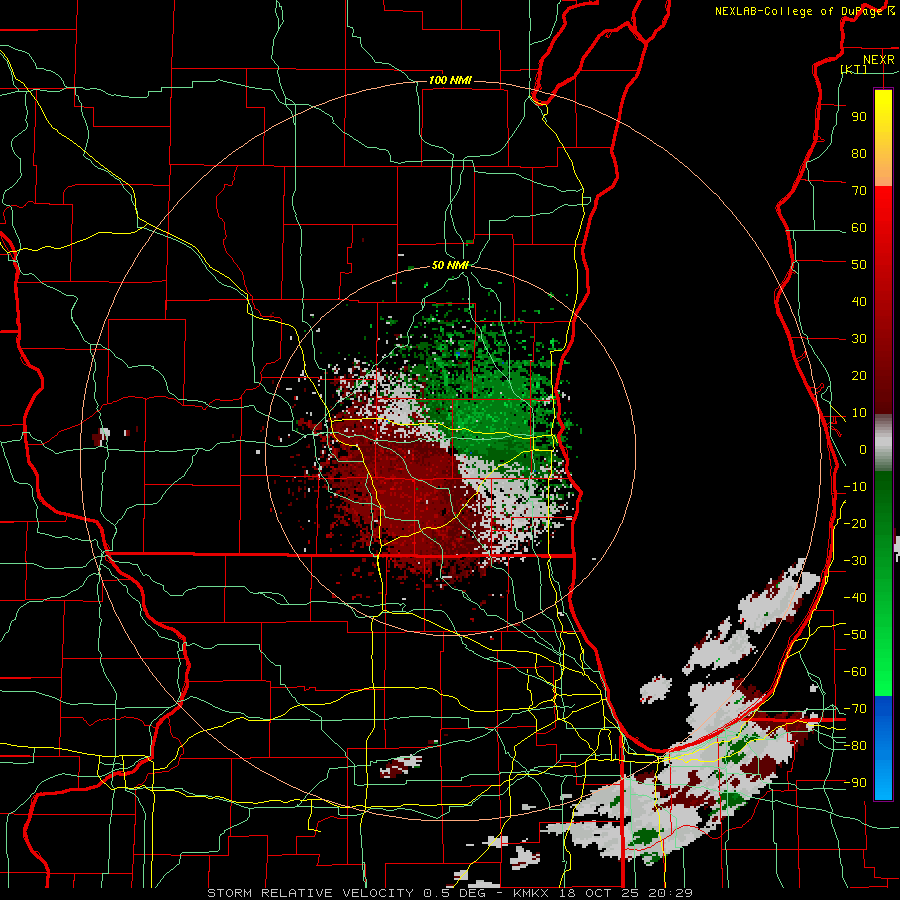
Task: Click the -90 value on the velocity scale
Action: click(x=855, y=783)
